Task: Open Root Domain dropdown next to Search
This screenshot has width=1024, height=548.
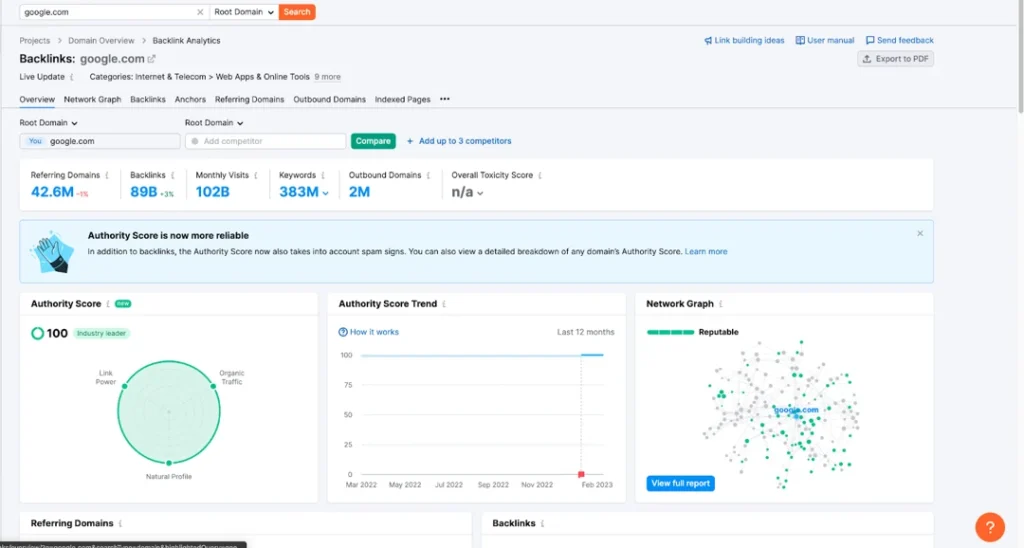Action: point(244,12)
